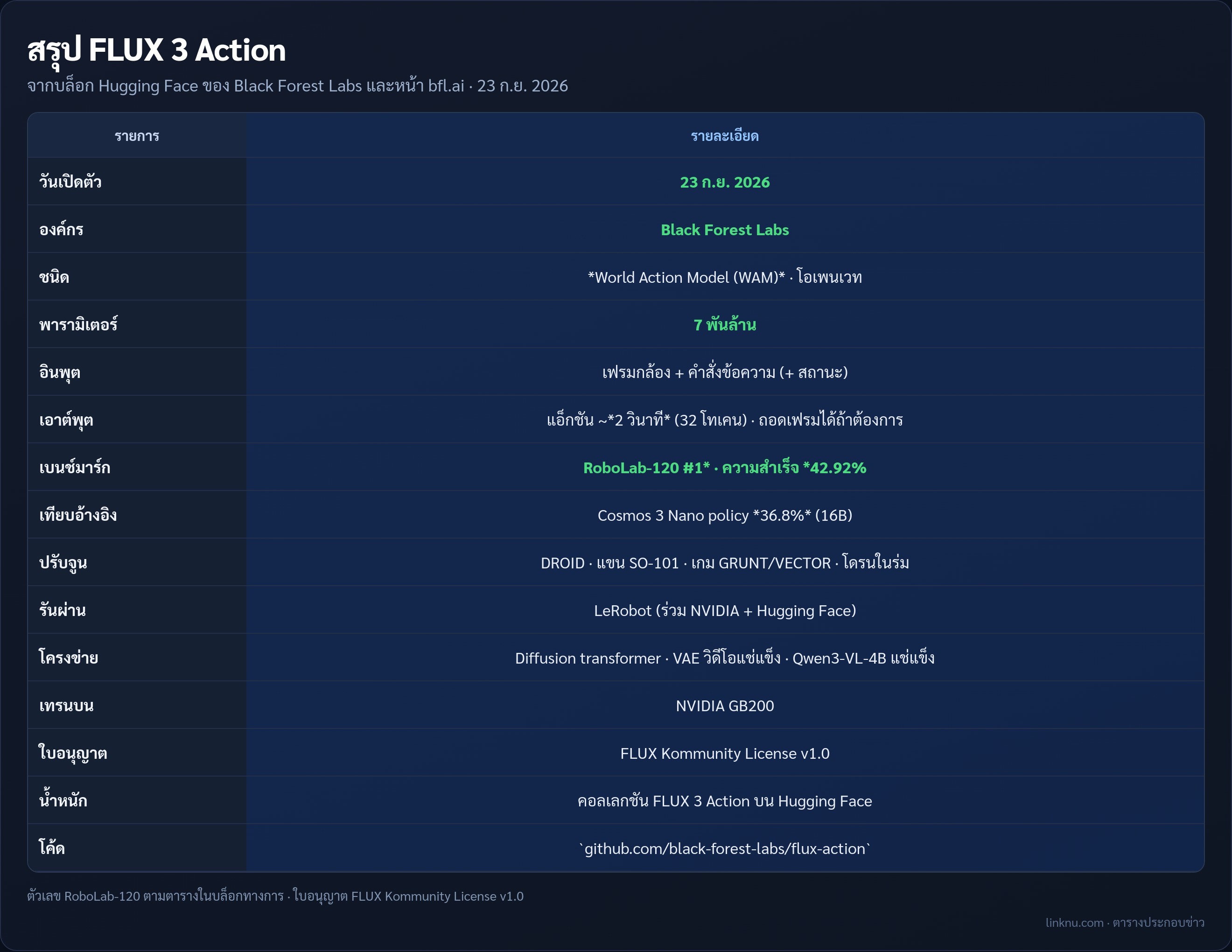This screenshot has height=952, width=1232.
Task: Click the title "สรุป FLUX 3 Action"
Action: click(156, 51)
